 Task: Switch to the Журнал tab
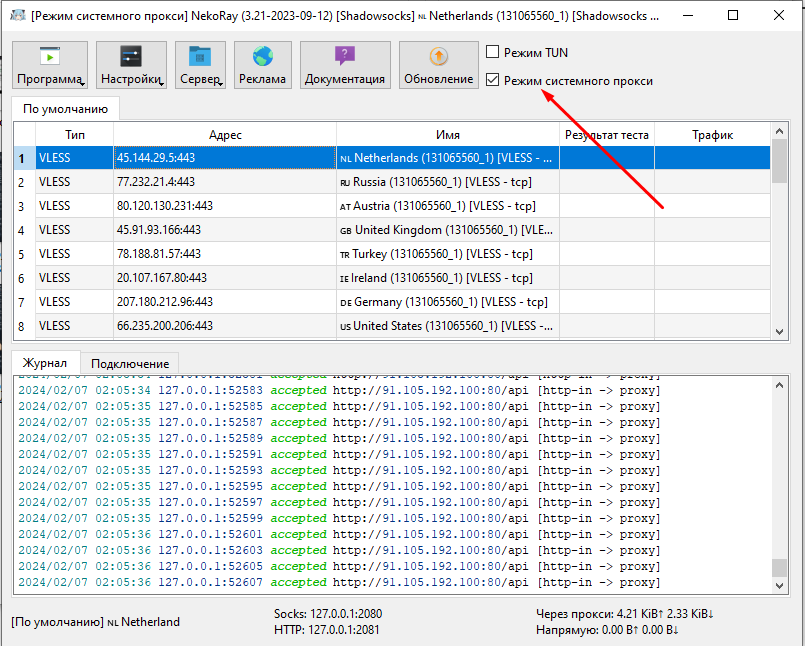[x=46, y=363]
